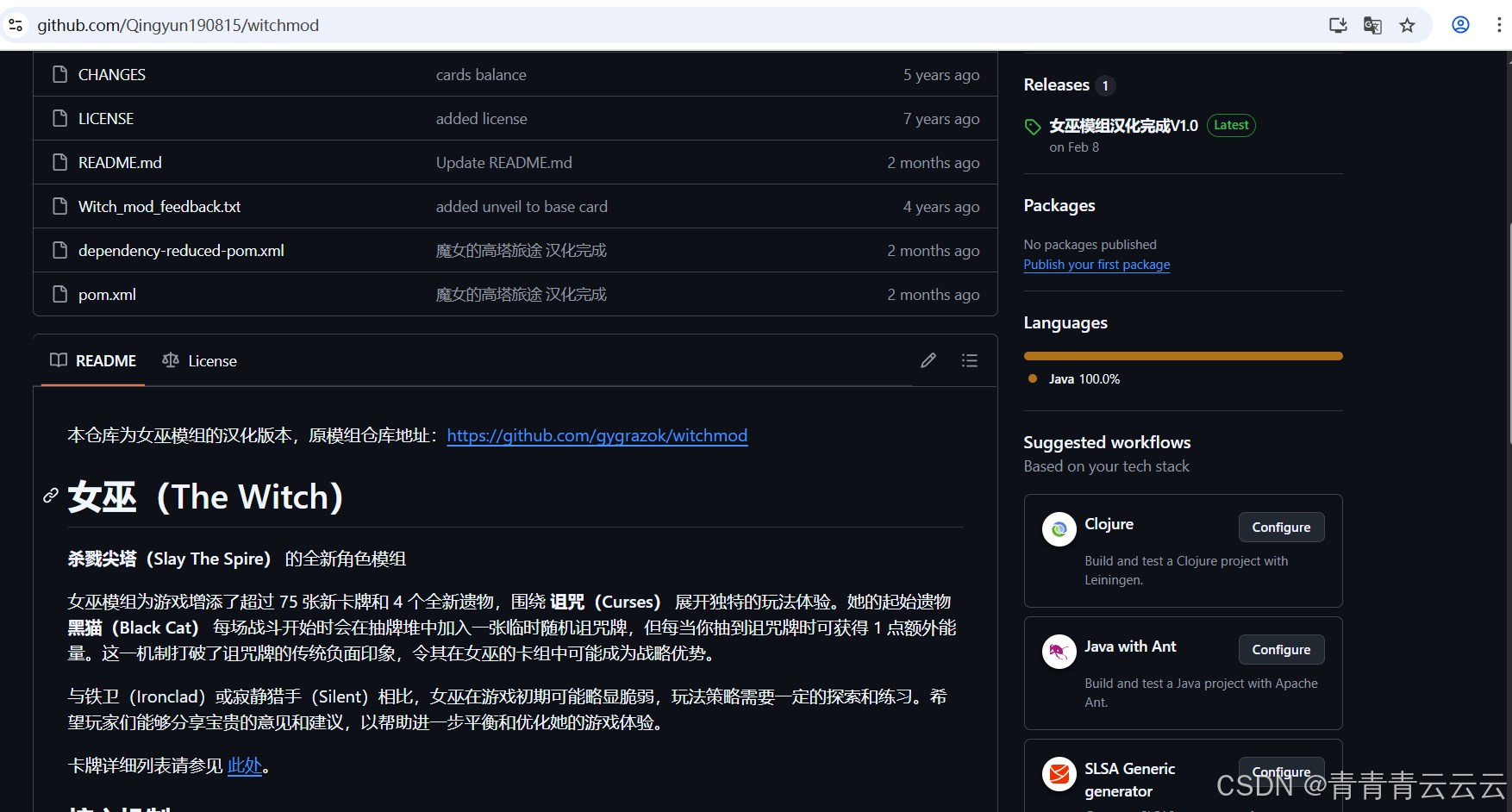The image size is (1512, 812).
Task: Open the 女巫模组汉化完成V1.0 release
Action: 1123,126
